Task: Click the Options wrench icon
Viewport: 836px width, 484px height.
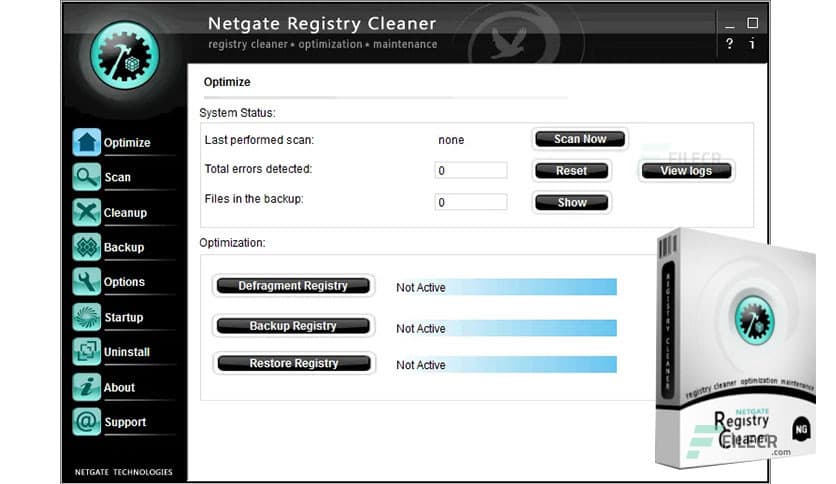Action: pos(86,281)
